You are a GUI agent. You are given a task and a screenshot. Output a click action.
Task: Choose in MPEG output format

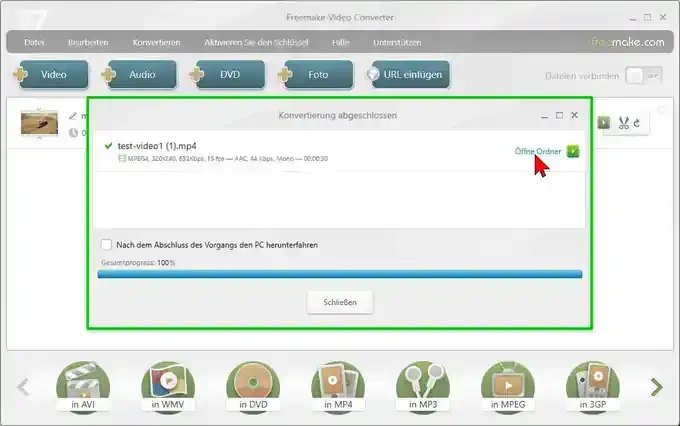(x=508, y=387)
